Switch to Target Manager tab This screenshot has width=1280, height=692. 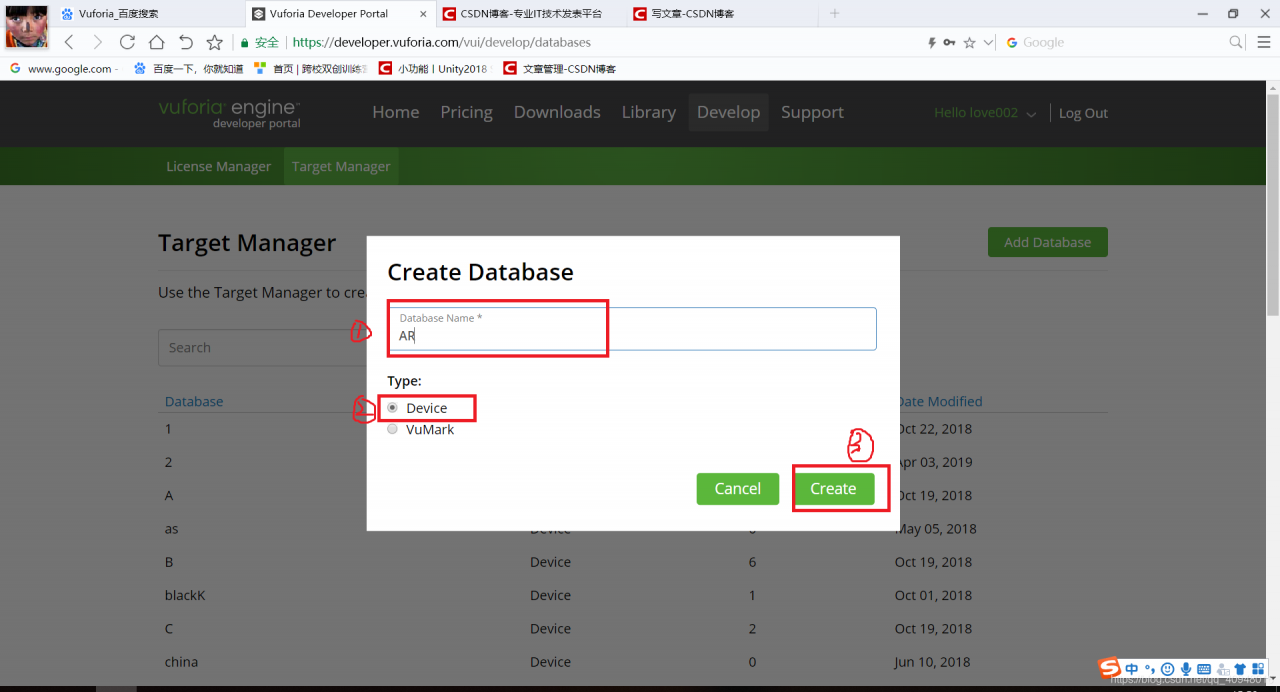coord(341,166)
